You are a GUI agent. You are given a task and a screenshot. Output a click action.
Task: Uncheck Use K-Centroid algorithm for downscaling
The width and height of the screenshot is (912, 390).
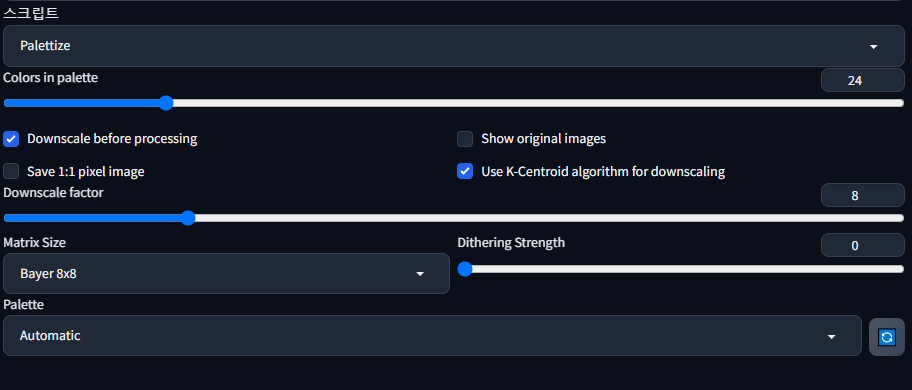click(465, 171)
